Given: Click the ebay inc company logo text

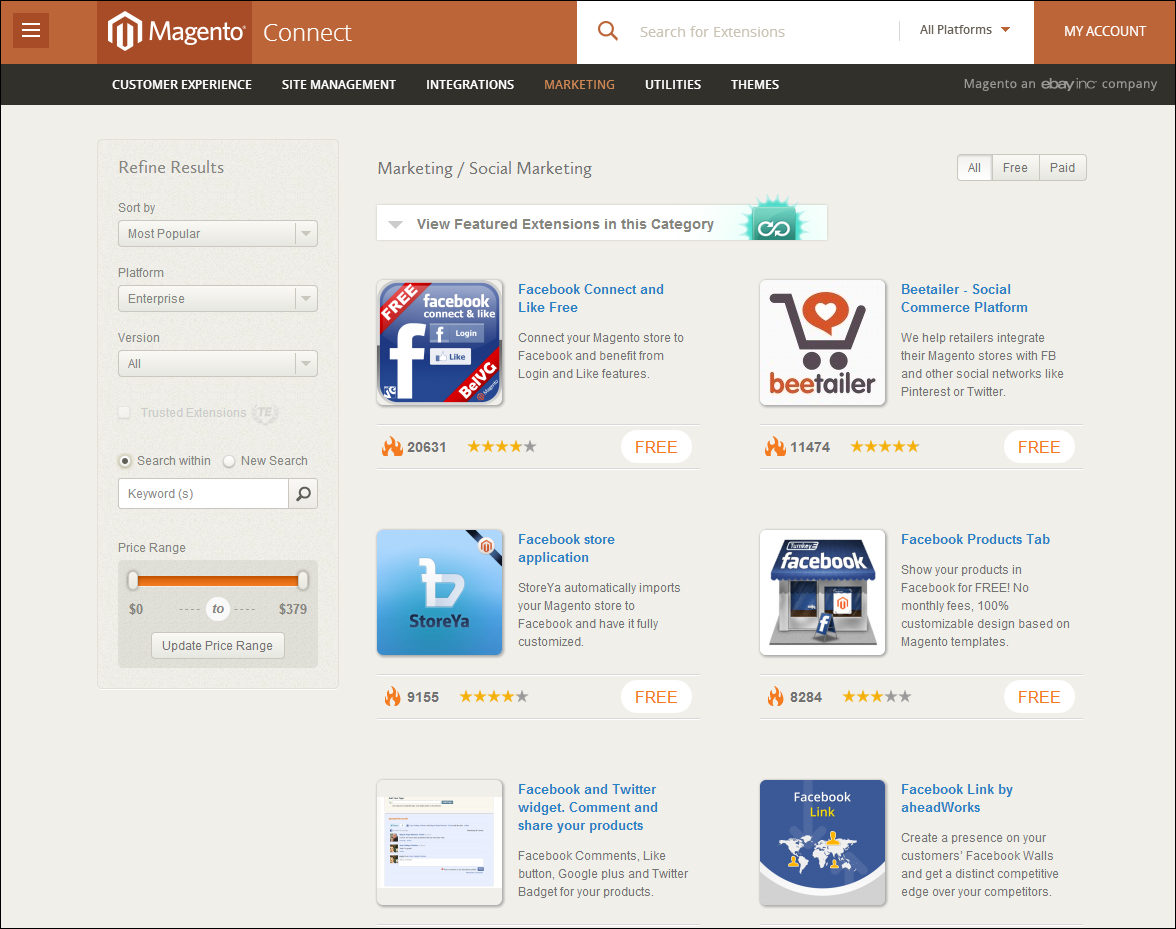Looking at the screenshot, I should 1060,84.
